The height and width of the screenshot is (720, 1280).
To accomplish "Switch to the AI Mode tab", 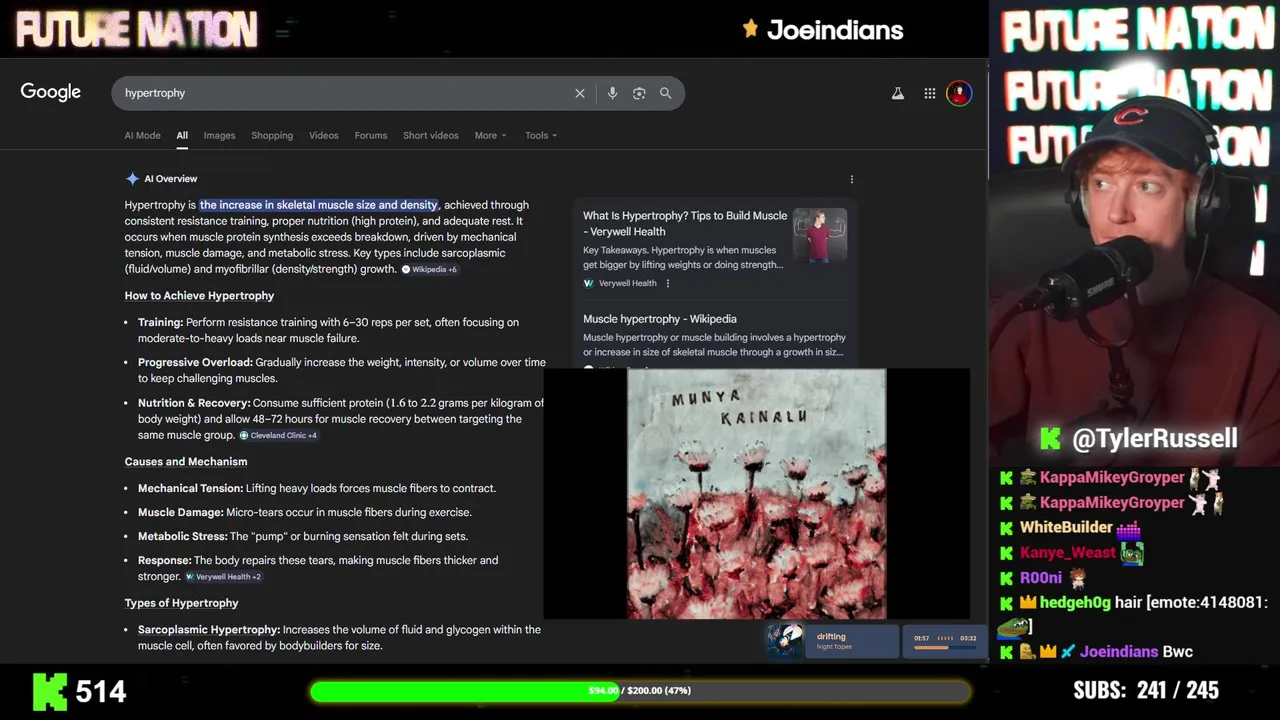I will click(142, 135).
